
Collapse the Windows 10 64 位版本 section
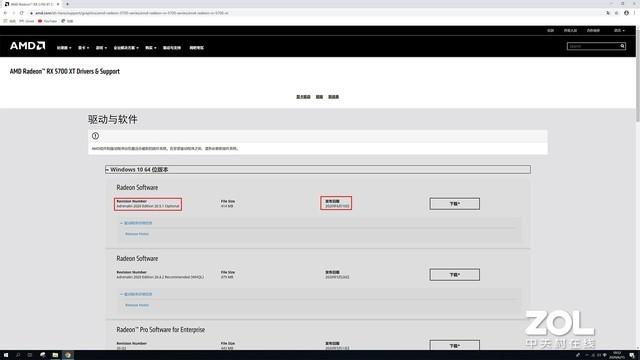point(318,169)
